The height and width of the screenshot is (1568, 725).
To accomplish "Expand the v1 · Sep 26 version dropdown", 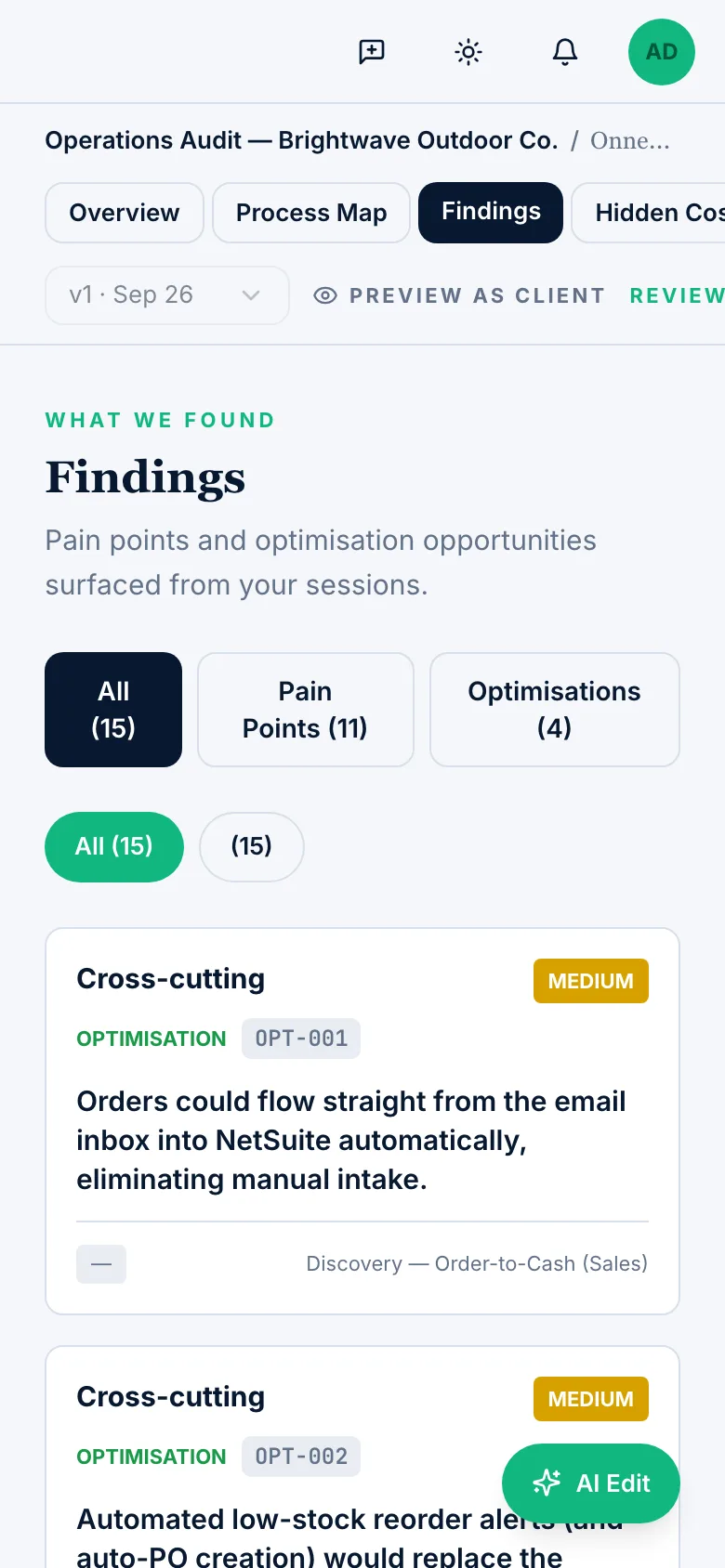I will coord(167,295).
